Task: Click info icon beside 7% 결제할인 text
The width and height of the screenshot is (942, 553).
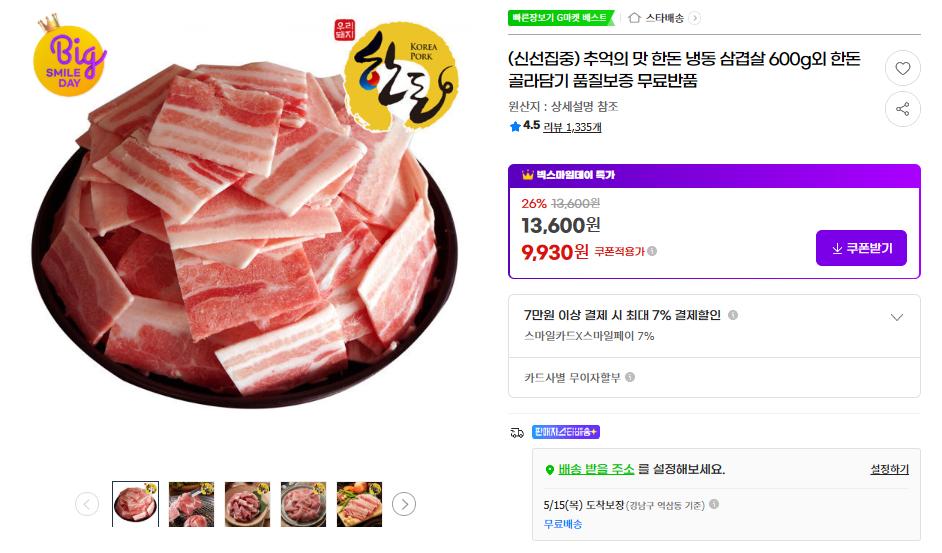Action: (x=733, y=315)
